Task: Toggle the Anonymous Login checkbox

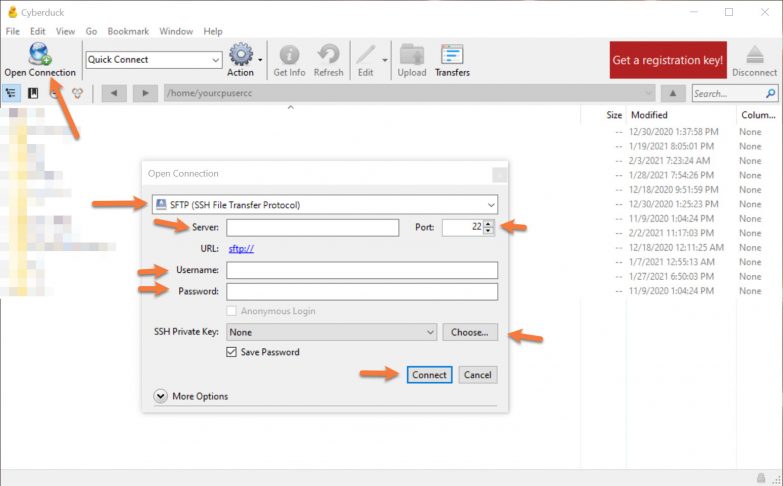Action: [233, 311]
